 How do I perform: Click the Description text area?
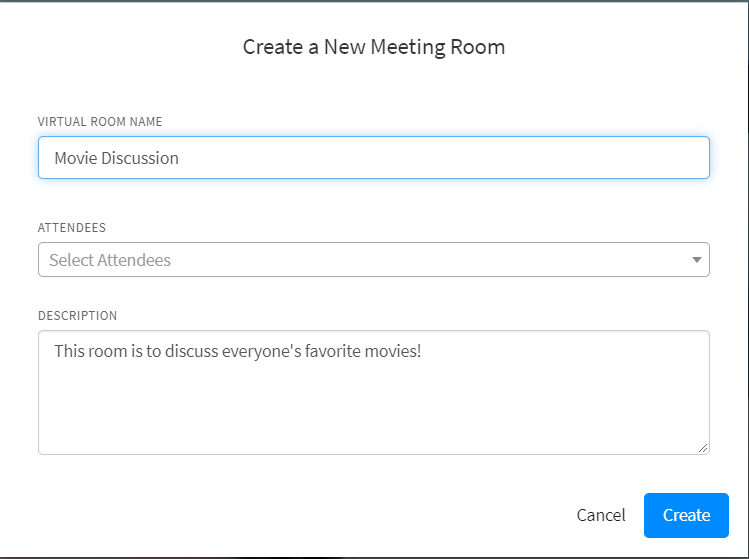pyautogui.click(x=374, y=392)
